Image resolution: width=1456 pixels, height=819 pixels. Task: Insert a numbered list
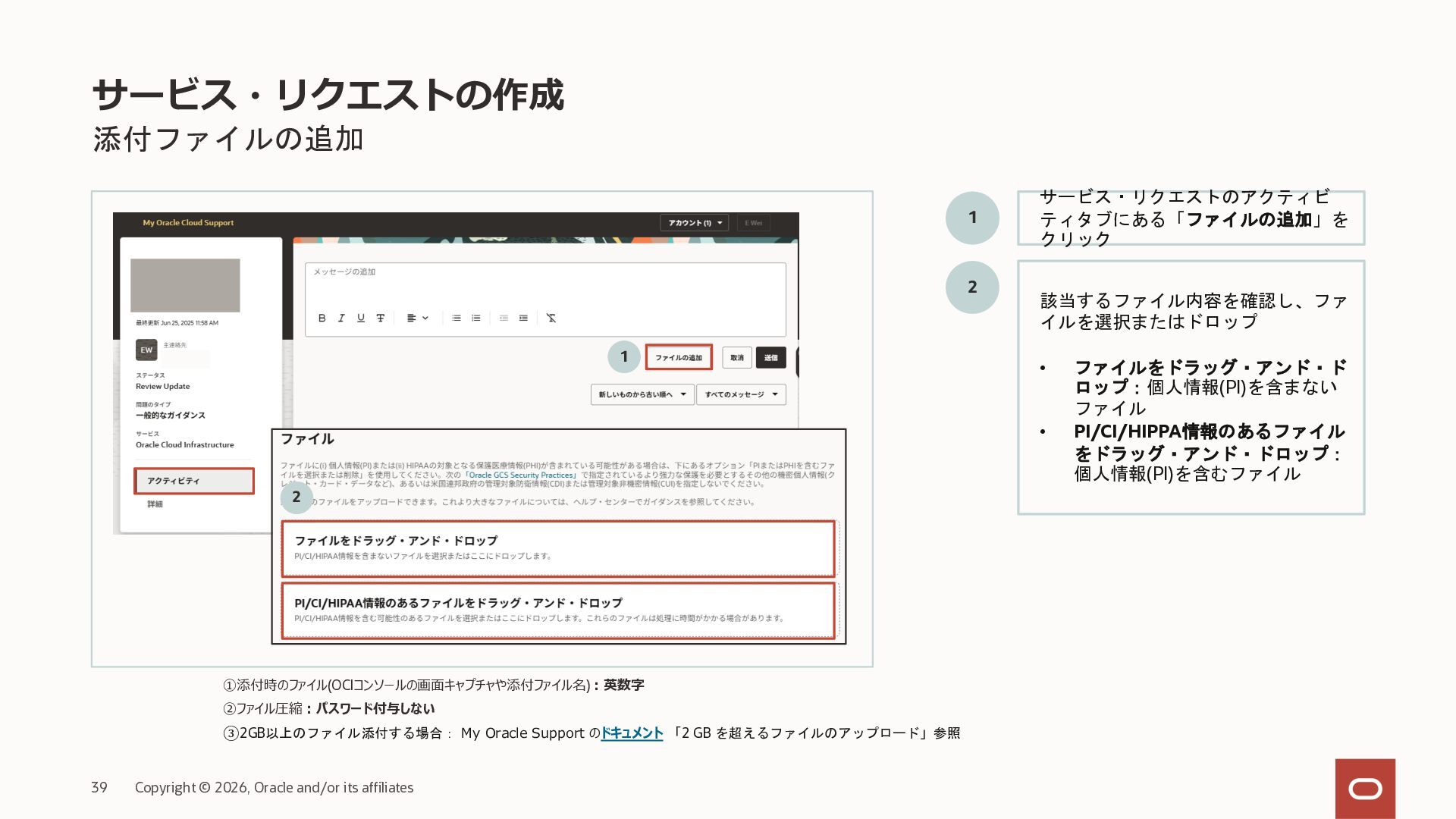(476, 318)
